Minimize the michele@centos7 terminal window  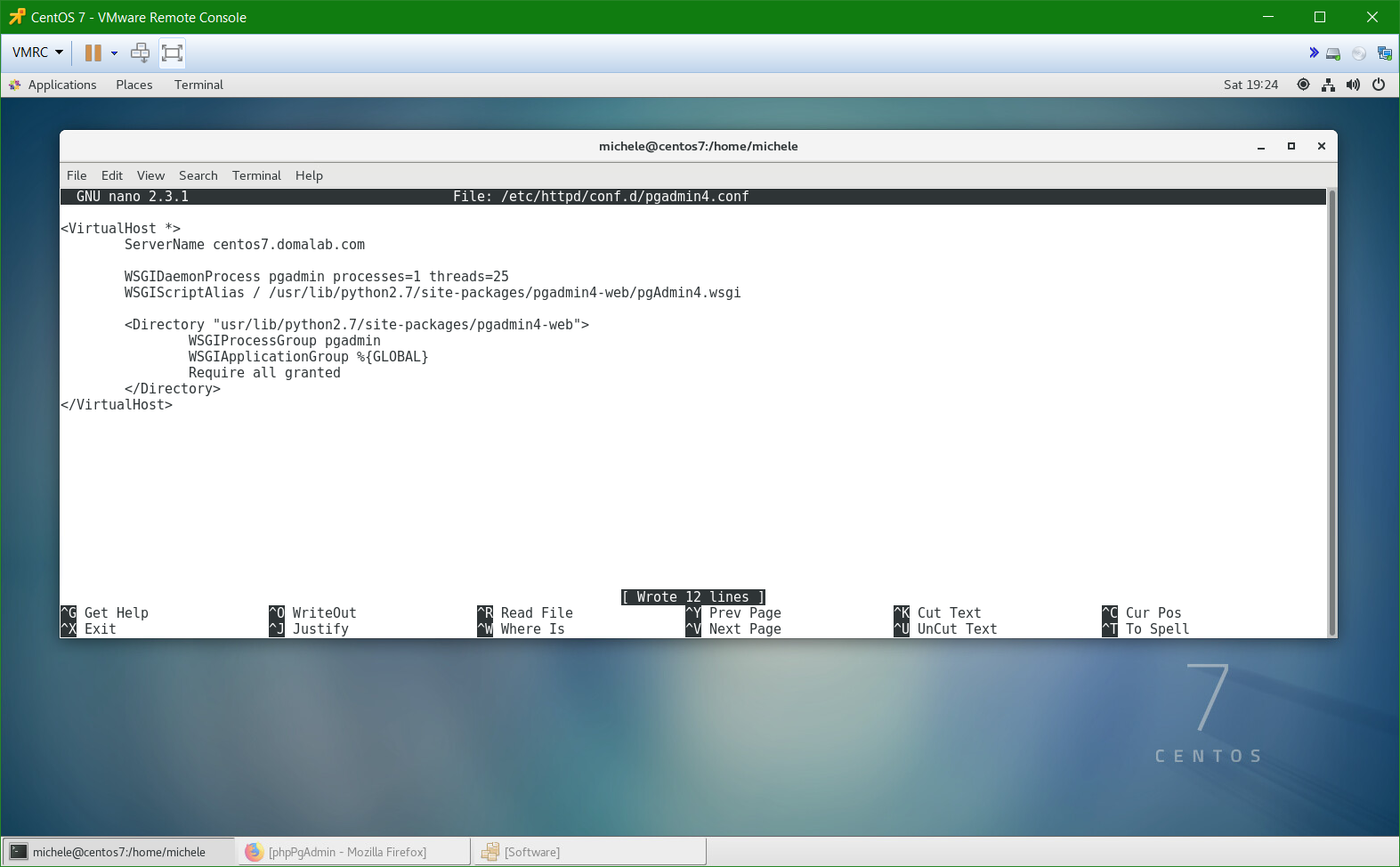pos(1261,146)
